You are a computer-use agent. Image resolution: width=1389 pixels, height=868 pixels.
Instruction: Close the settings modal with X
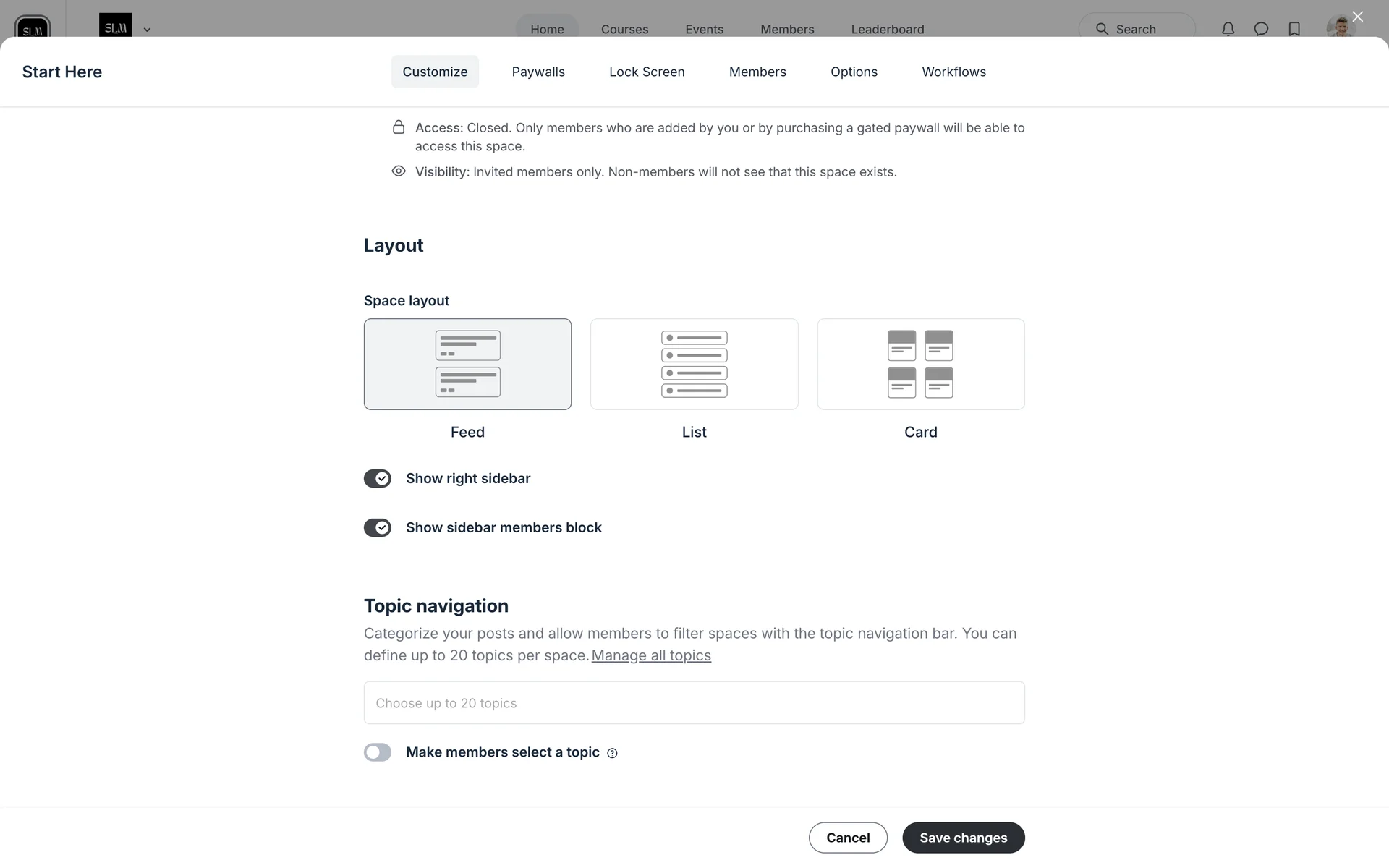(x=1357, y=17)
